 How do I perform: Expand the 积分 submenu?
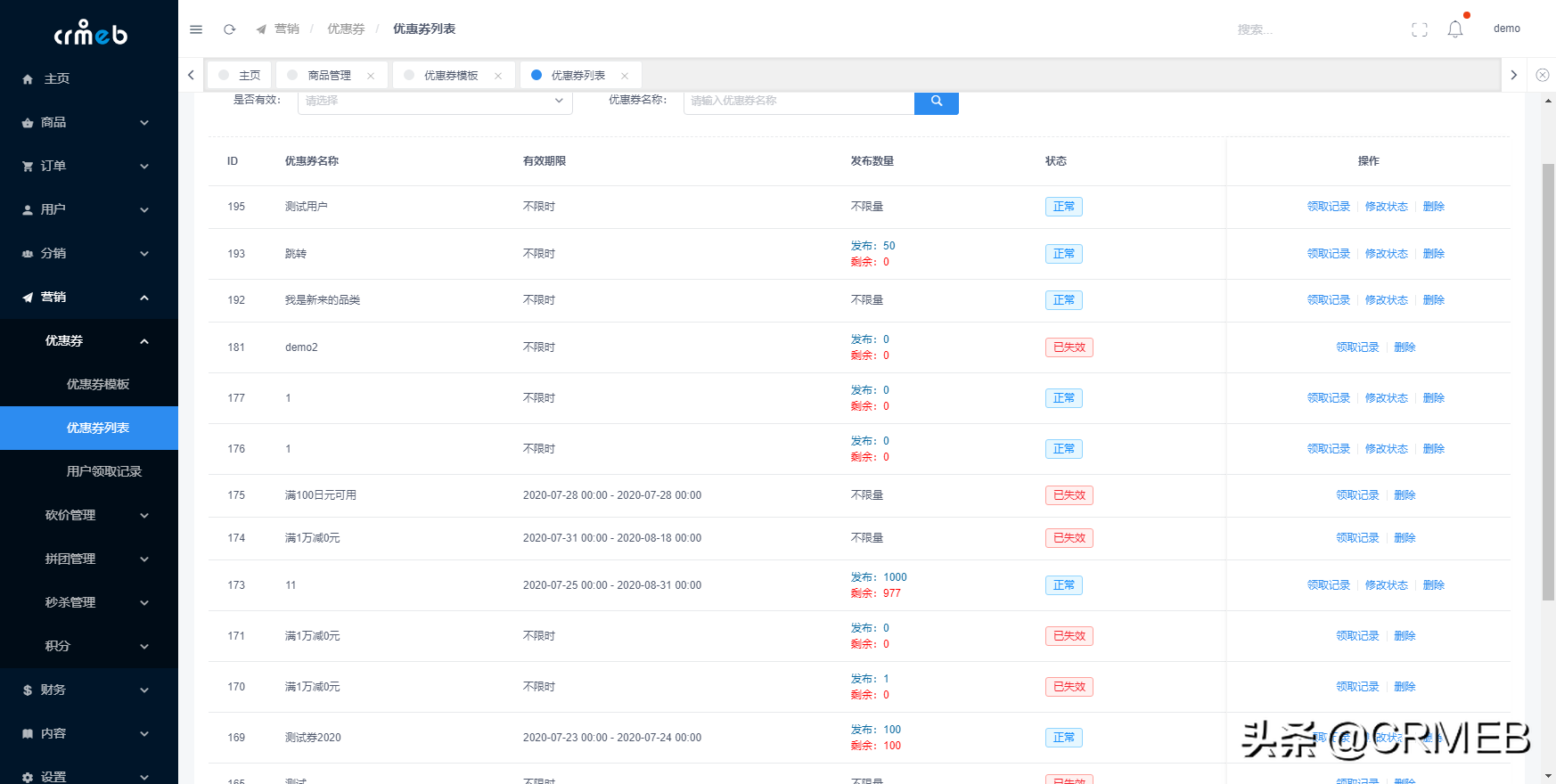[x=89, y=646]
